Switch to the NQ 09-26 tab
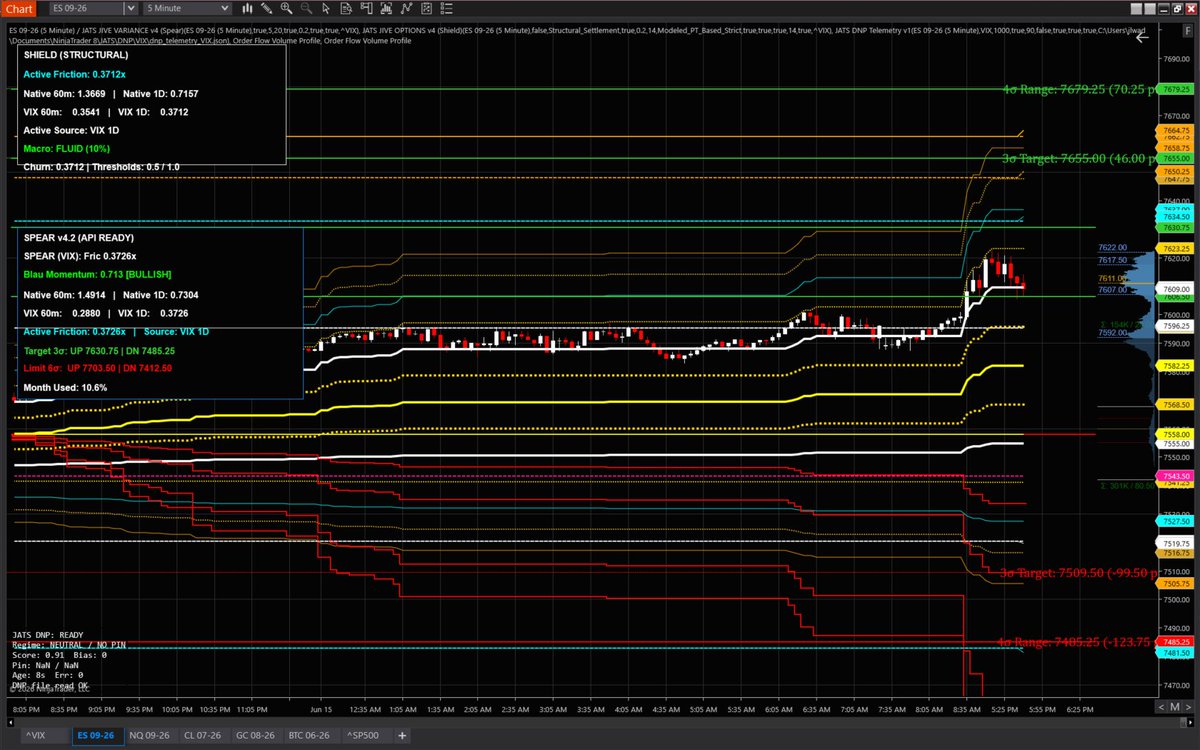1200x750 pixels. pyautogui.click(x=150, y=735)
